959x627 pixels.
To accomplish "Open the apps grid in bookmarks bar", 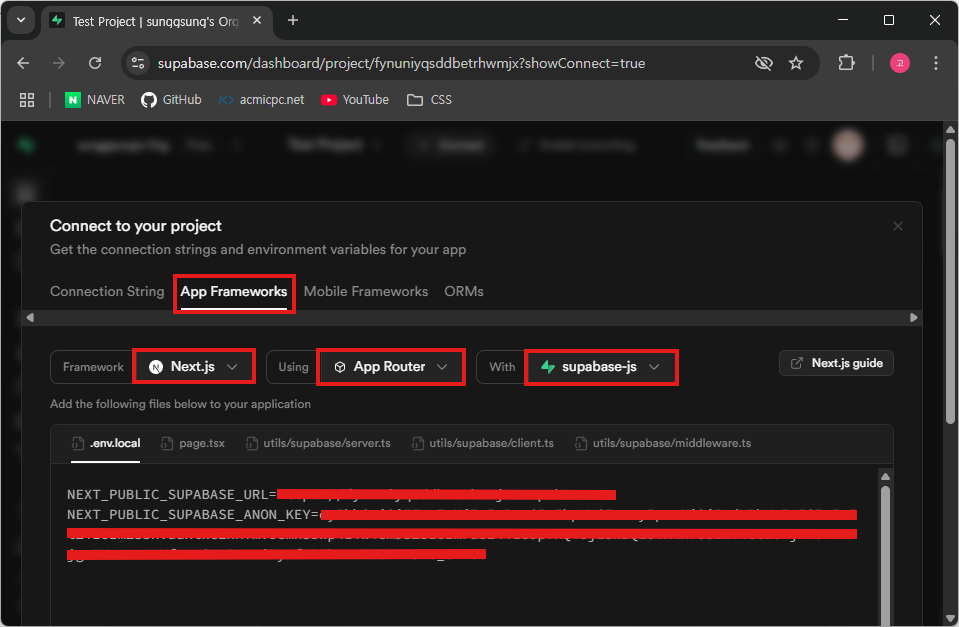I will click(27, 100).
